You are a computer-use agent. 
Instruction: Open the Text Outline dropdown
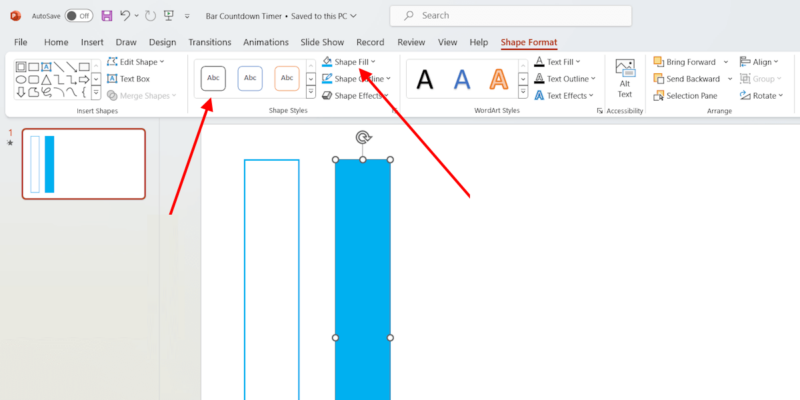(592, 79)
